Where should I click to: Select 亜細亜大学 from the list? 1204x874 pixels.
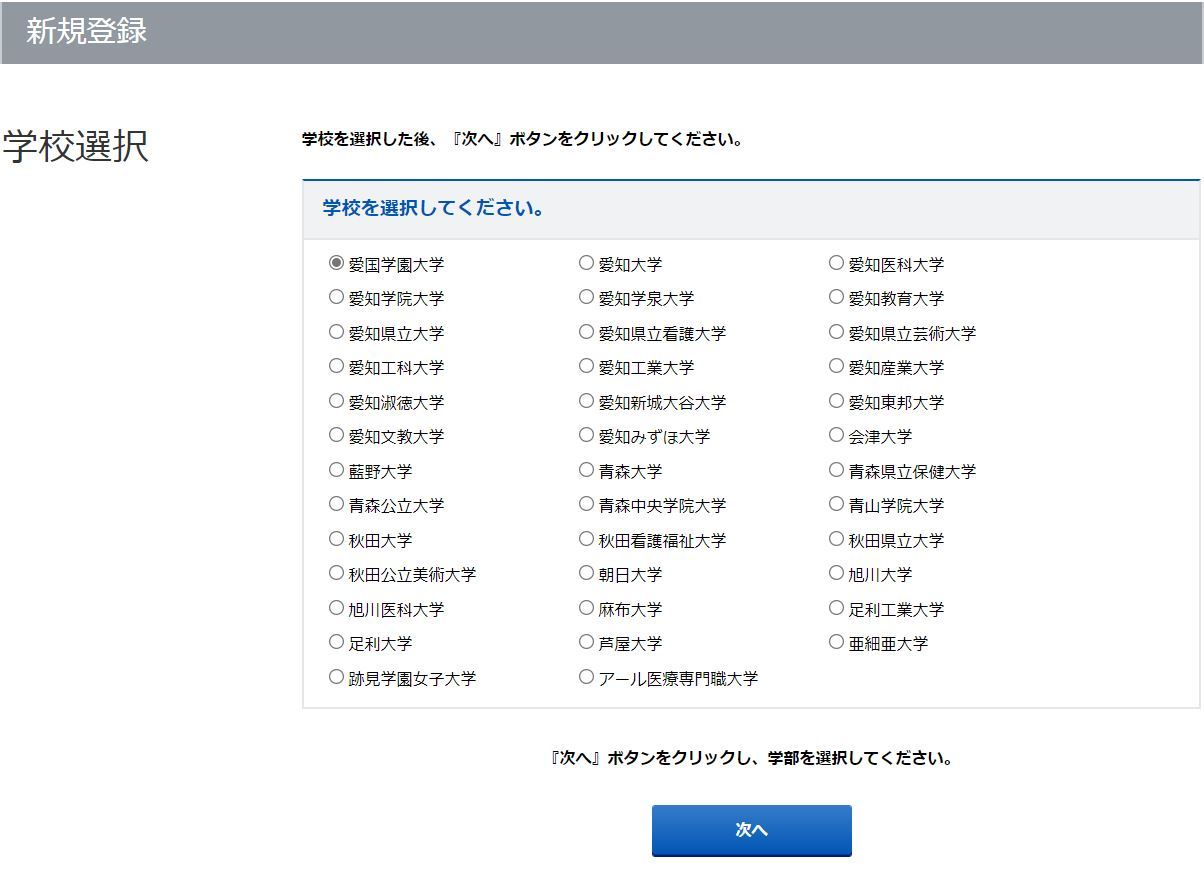coord(836,642)
